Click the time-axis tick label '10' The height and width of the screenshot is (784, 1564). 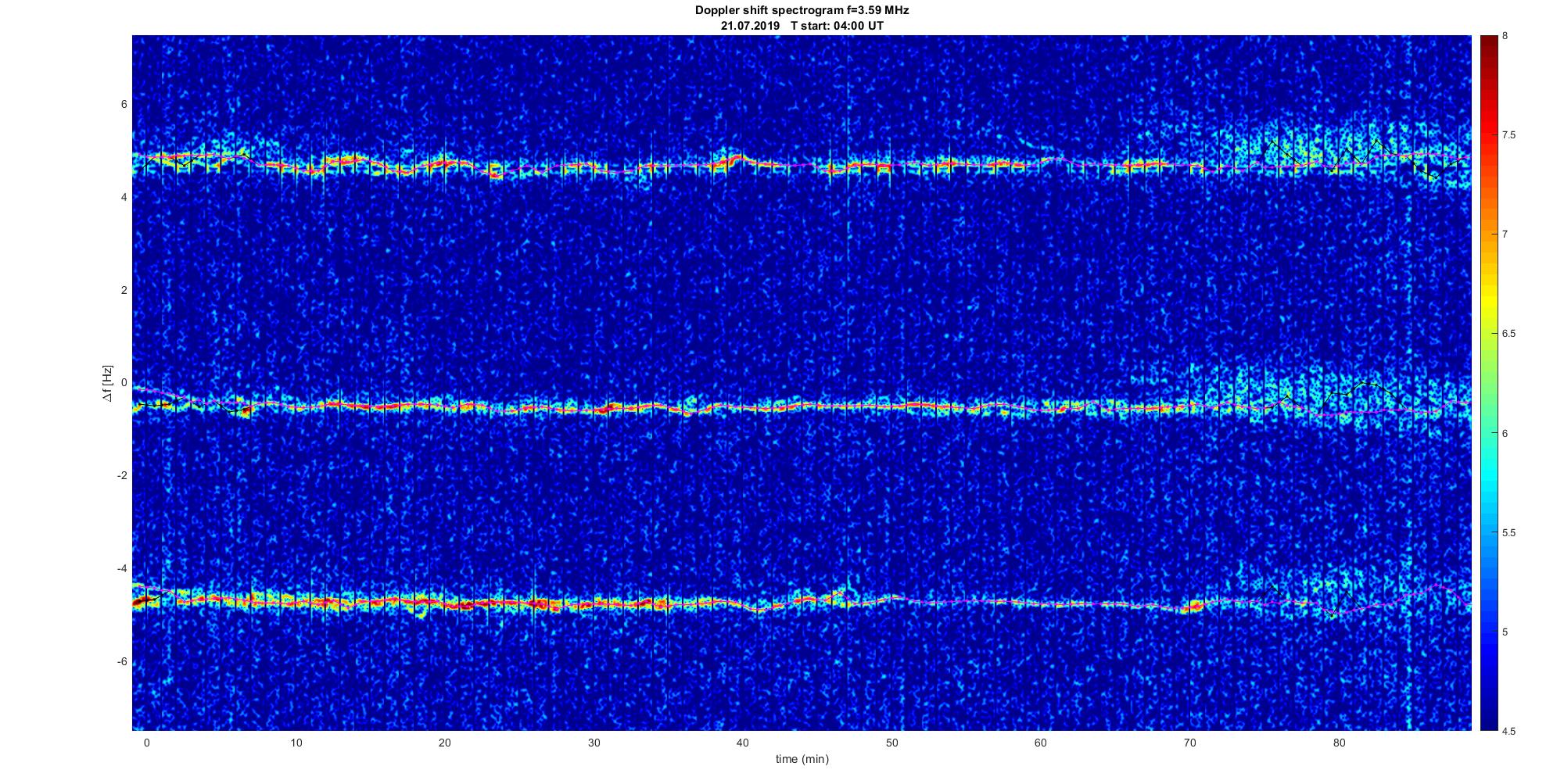[x=296, y=743]
